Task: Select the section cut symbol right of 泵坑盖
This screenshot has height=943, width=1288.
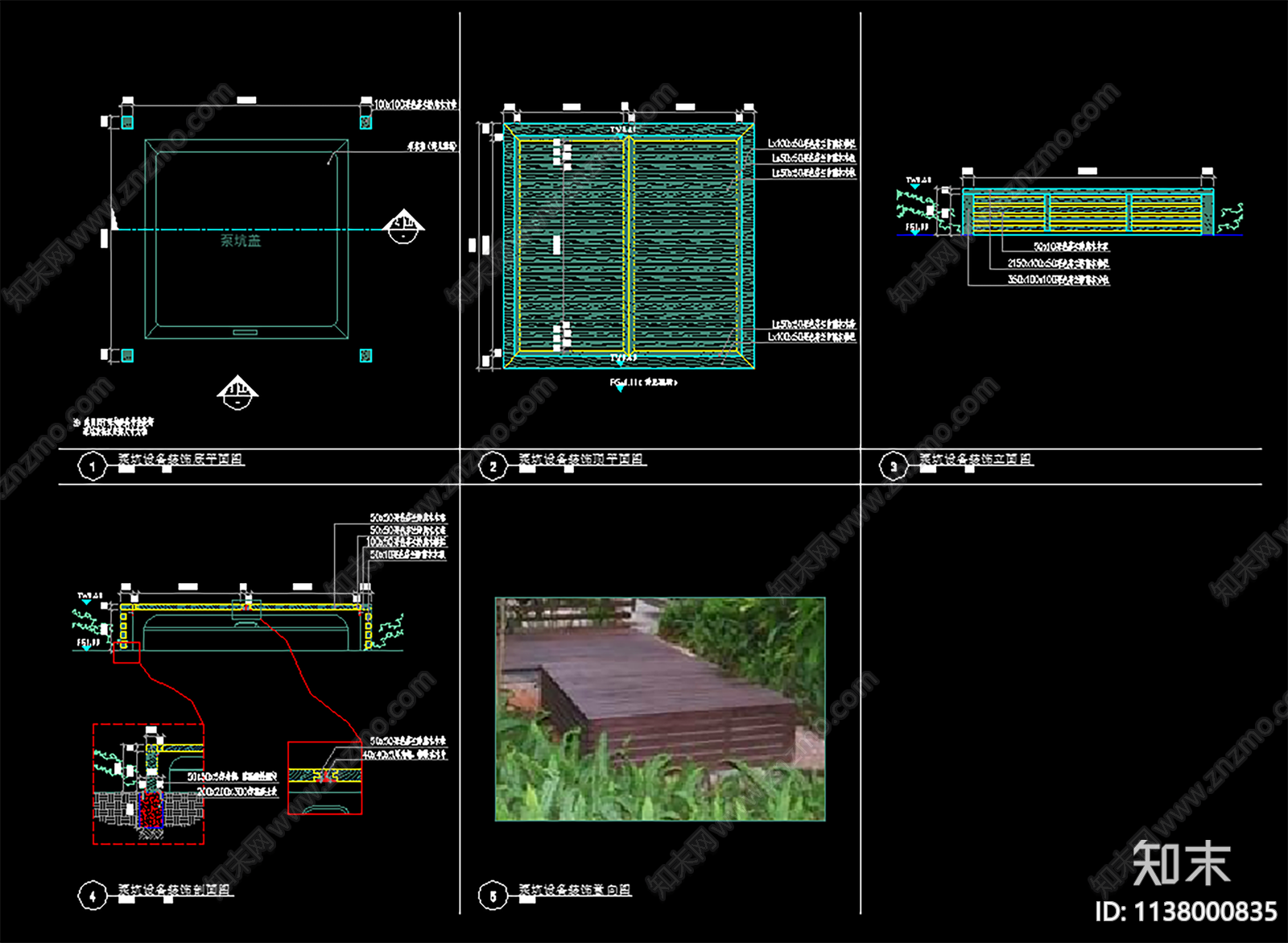Action: tap(402, 226)
